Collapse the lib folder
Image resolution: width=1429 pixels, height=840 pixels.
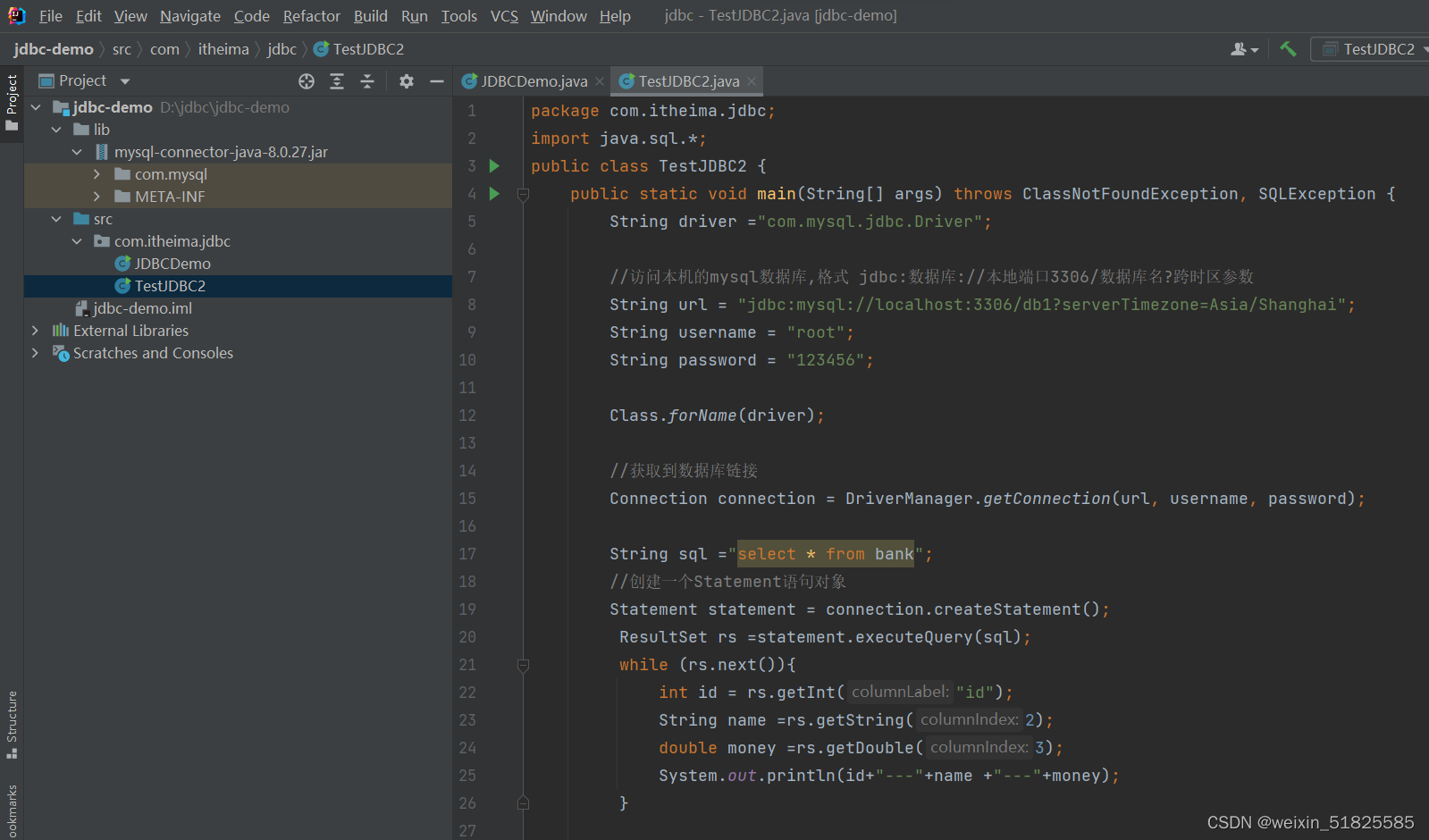pyautogui.click(x=56, y=130)
